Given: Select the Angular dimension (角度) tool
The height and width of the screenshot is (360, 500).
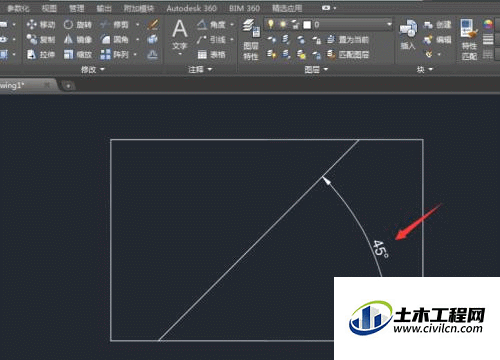Looking at the screenshot, I should tap(211, 24).
